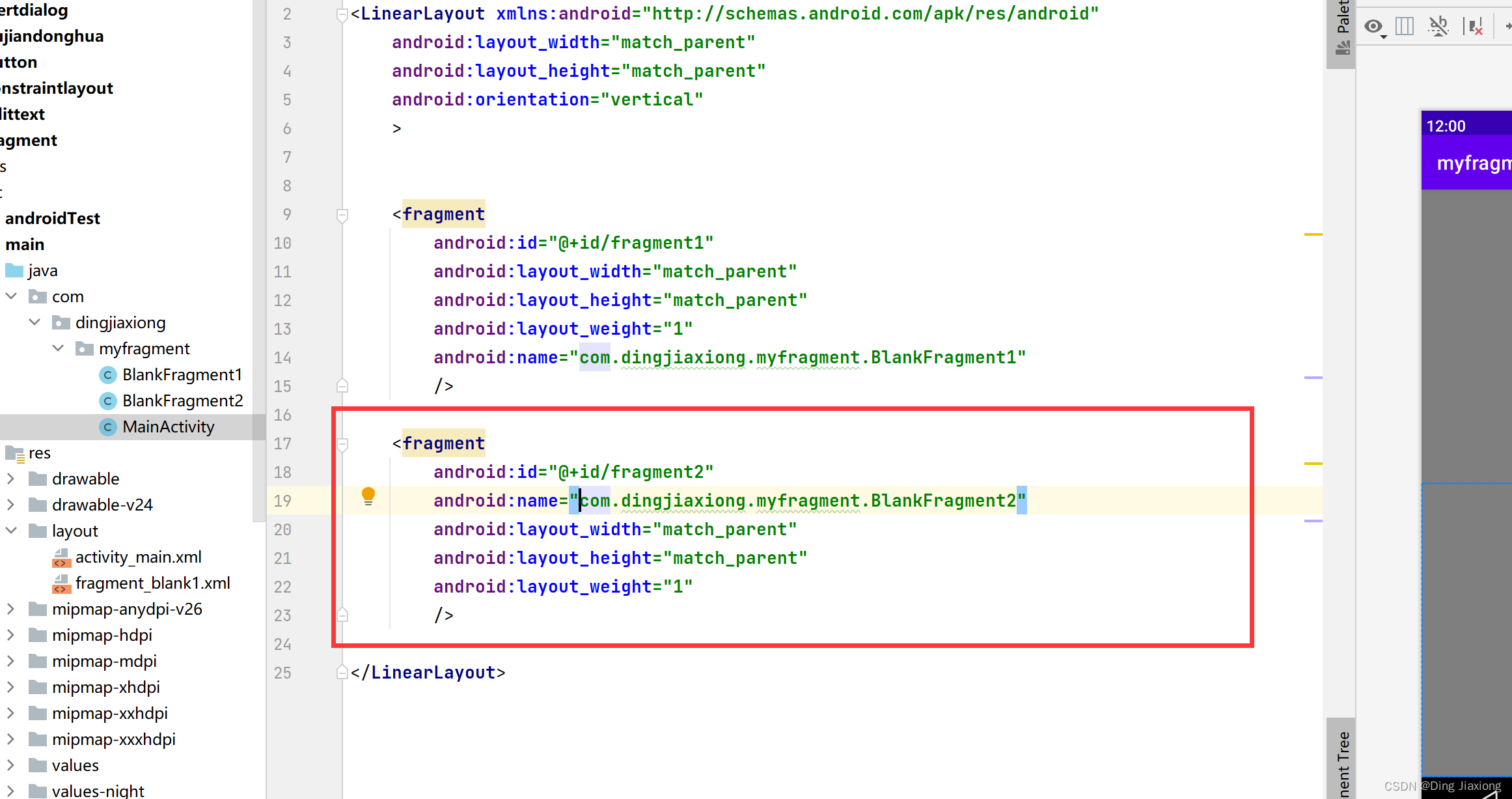Open the activity_main.xml layout file
Screen dimensions: 1512x799
click(x=138, y=557)
